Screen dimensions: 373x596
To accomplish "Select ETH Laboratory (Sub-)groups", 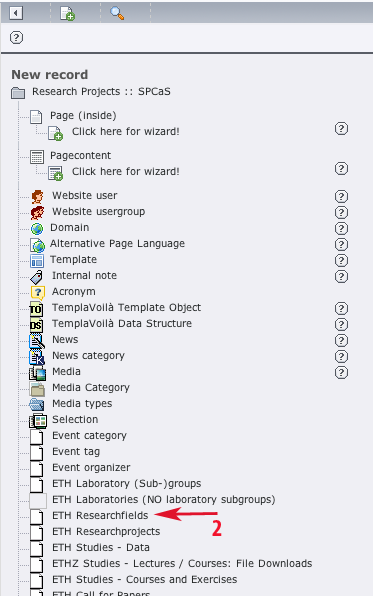I will click(x=127, y=483).
